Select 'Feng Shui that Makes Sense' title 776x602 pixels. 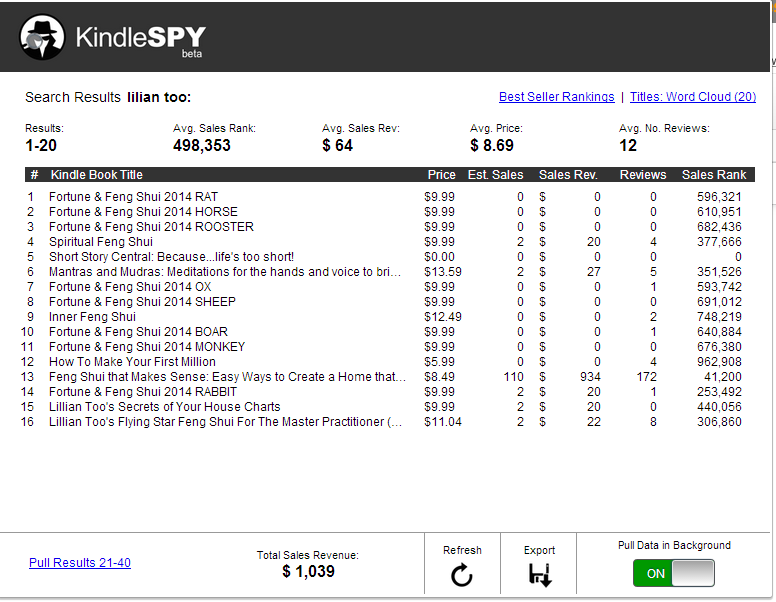click(227, 377)
